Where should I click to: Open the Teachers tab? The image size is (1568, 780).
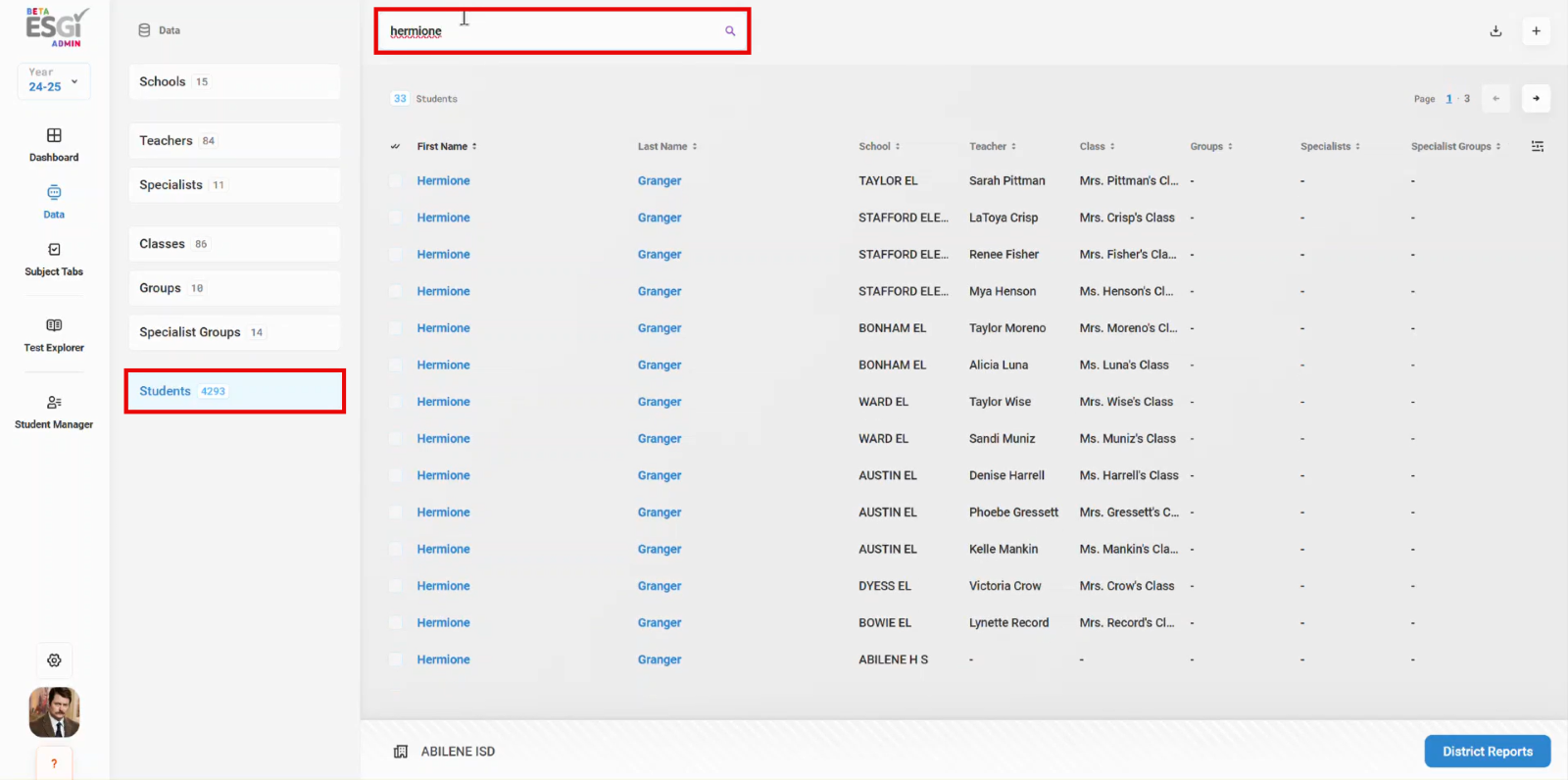click(x=234, y=141)
